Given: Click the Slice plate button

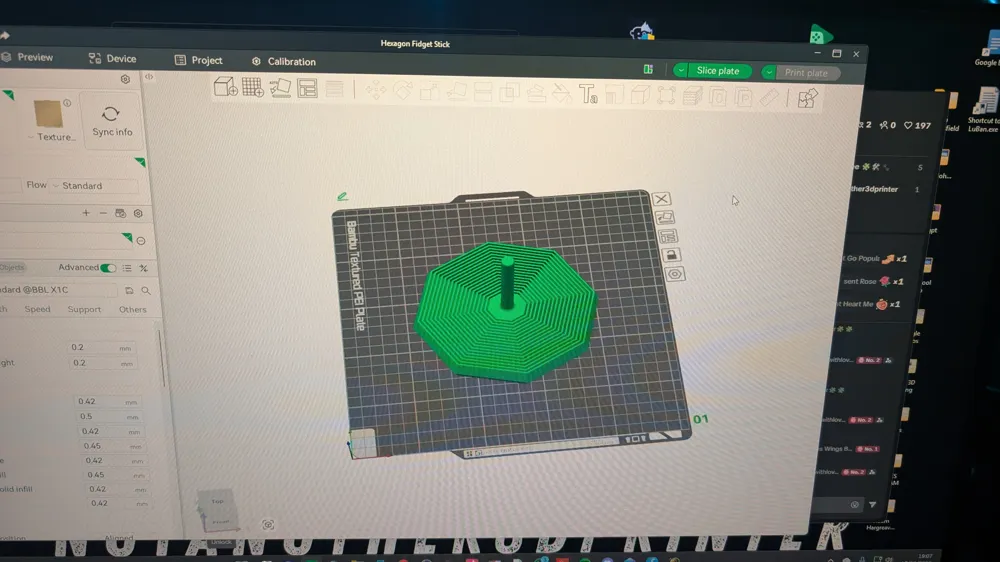Looking at the screenshot, I should pyautogui.click(x=717, y=71).
